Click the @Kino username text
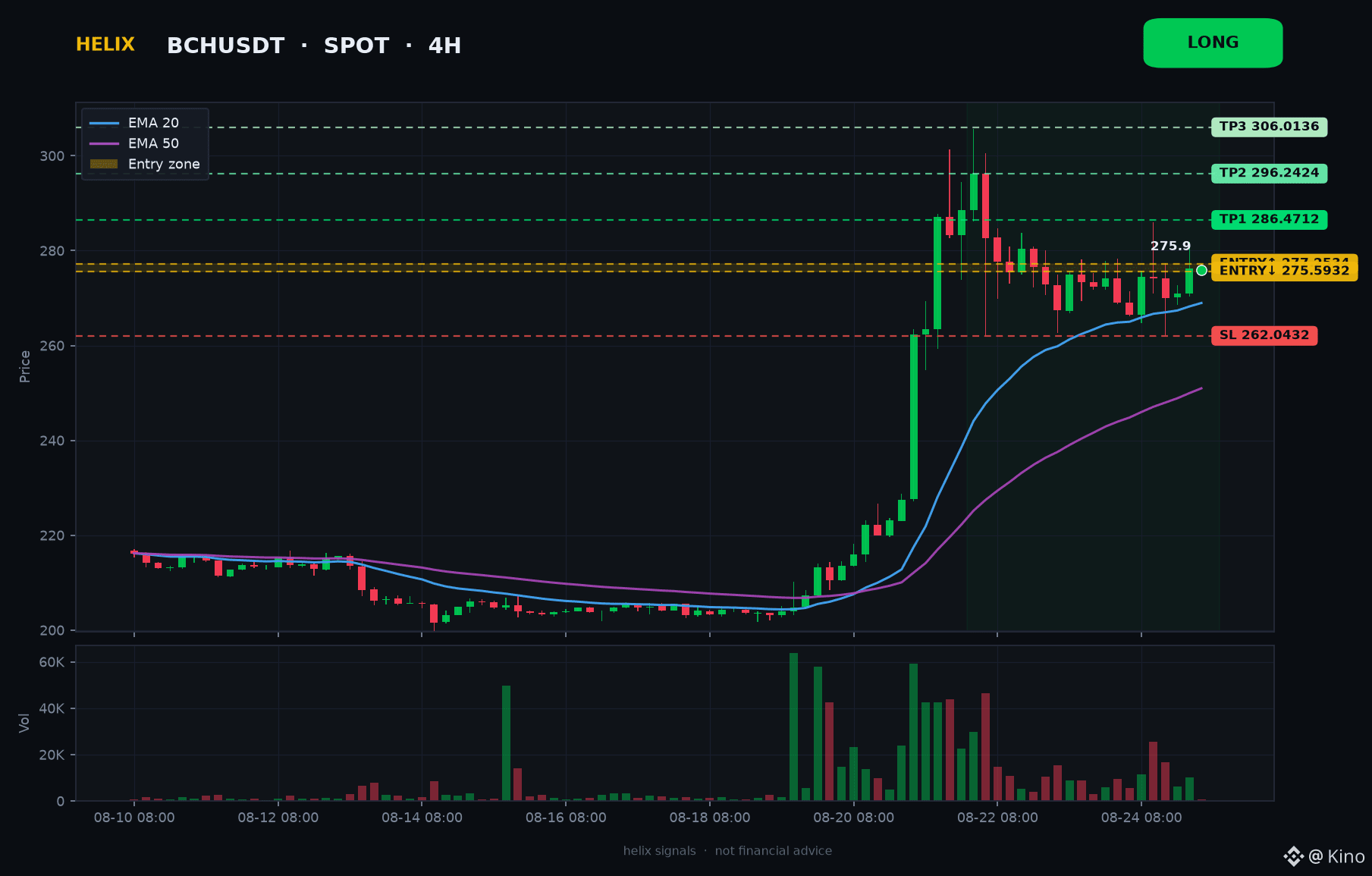Screen dimensions: 1372x876 click(x=1337, y=856)
